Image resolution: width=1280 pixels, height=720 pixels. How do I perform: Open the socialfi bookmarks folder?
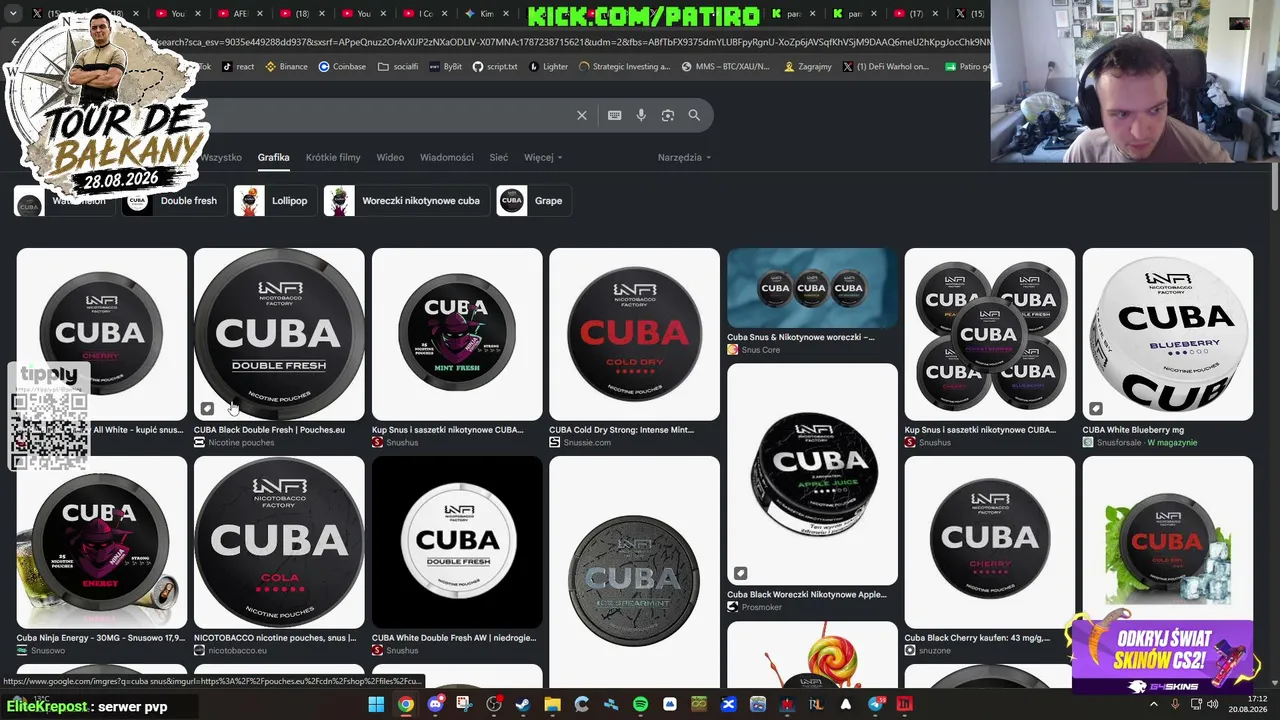coord(398,67)
